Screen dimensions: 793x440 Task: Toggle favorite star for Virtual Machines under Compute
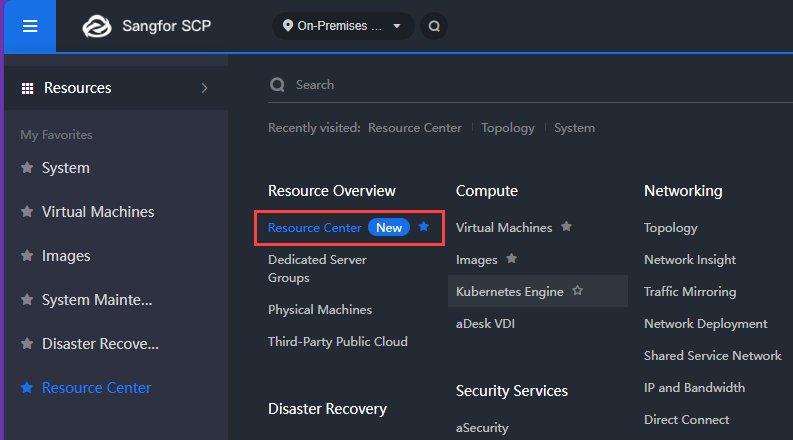coord(566,227)
